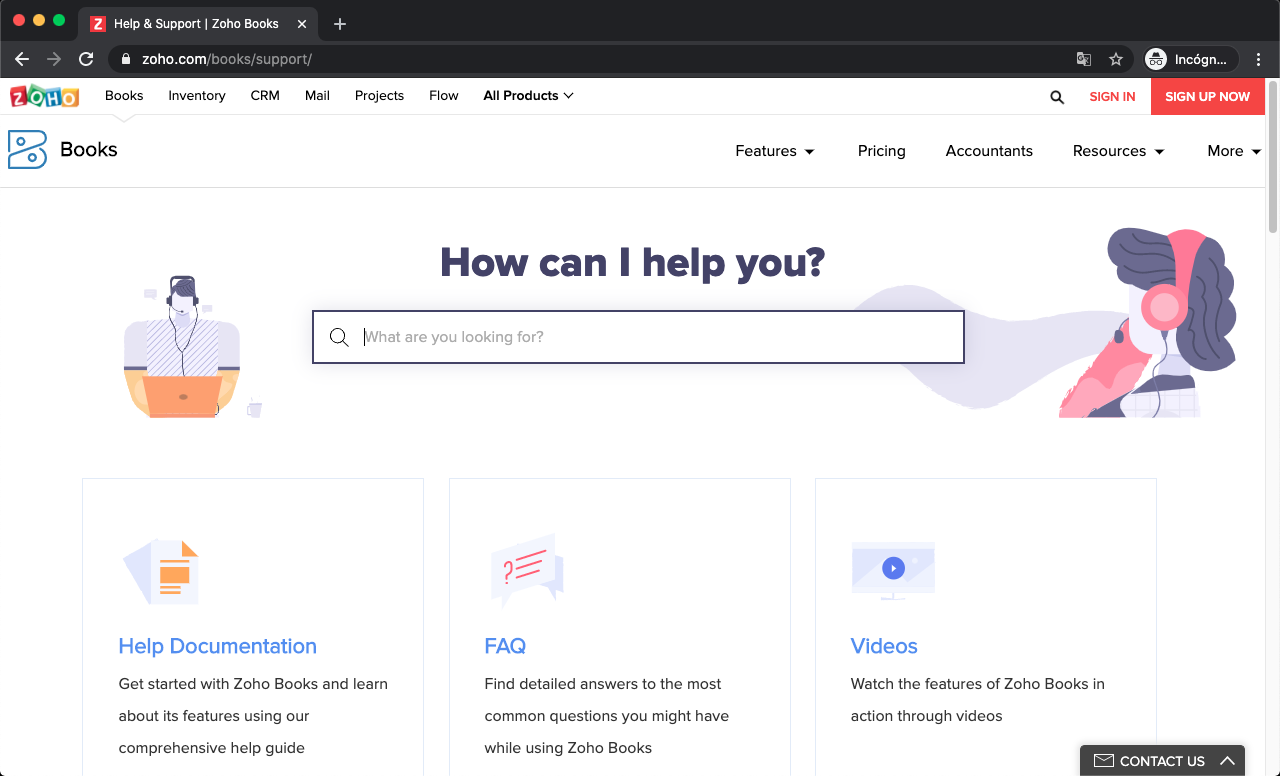This screenshot has width=1280, height=776.
Task: Click the CONTACT US button
Action: point(1162,761)
